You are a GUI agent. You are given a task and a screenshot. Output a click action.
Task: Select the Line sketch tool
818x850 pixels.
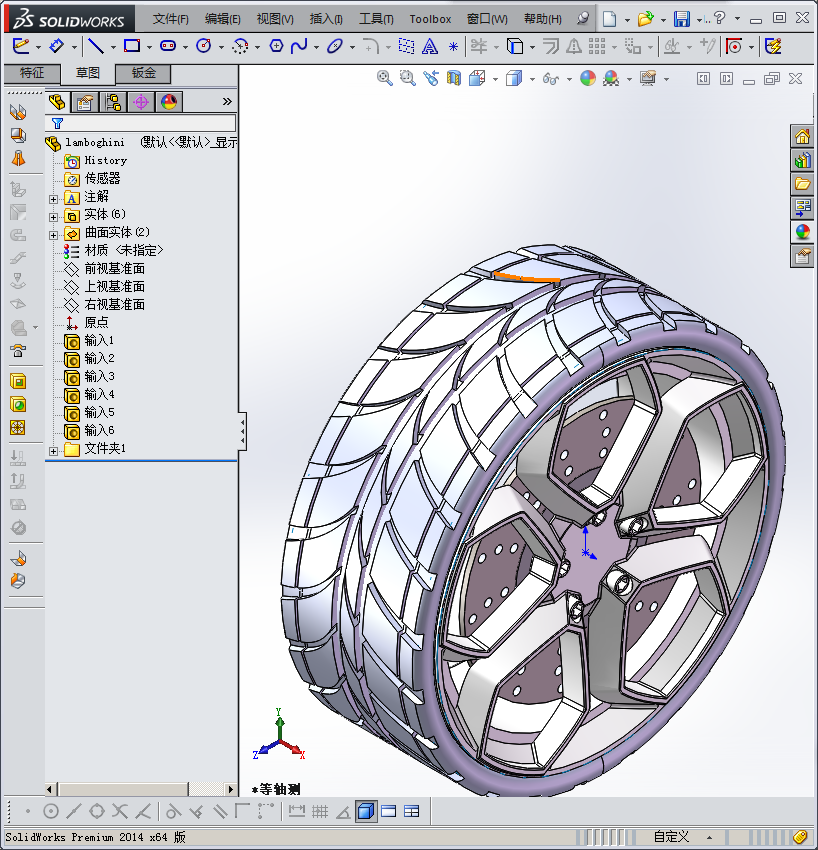pyautogui.click(x=96, y=46)
